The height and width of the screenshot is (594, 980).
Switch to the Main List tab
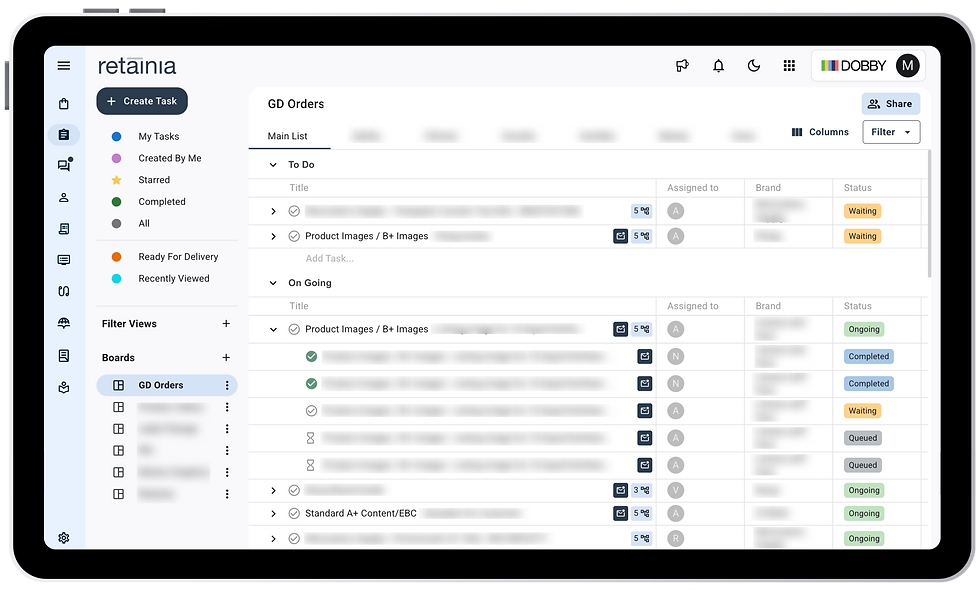tap(289, 135)
